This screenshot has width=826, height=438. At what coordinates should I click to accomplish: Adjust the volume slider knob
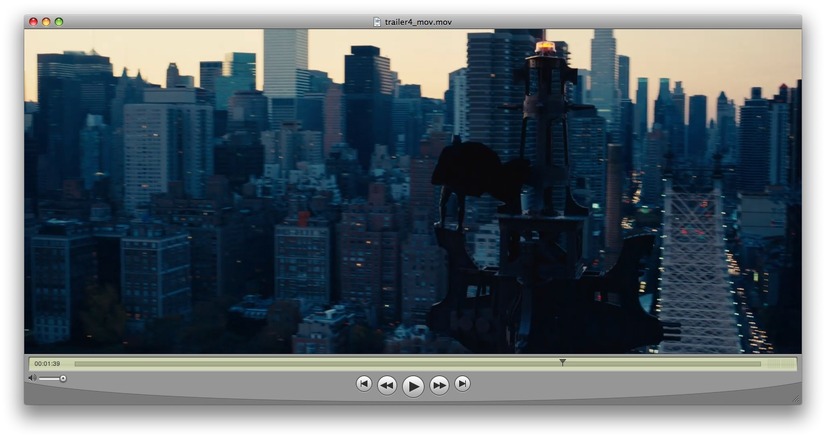(63, 378)
